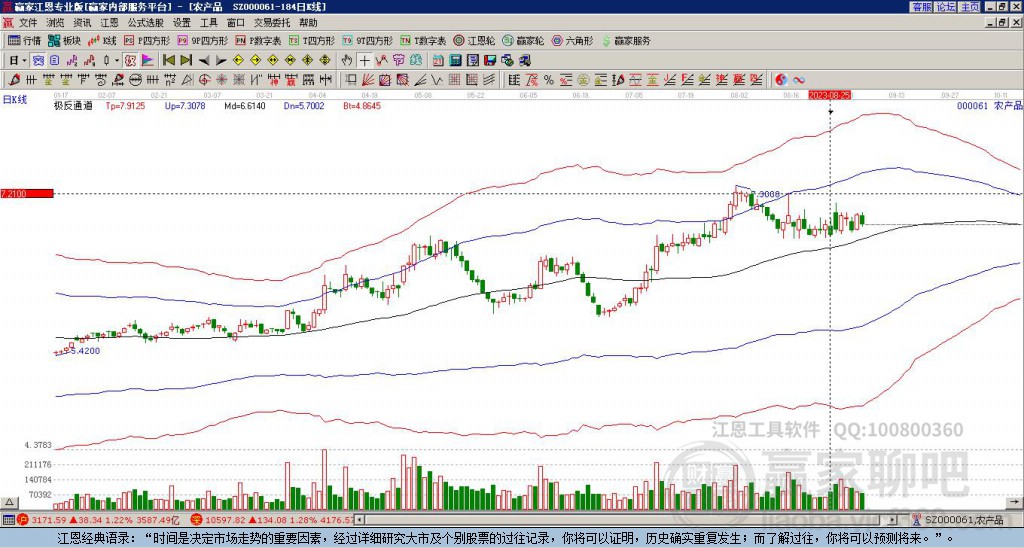Open the 交易委托 menu
The width and height of the screenshot is (1024, 548).
(272, 23)
